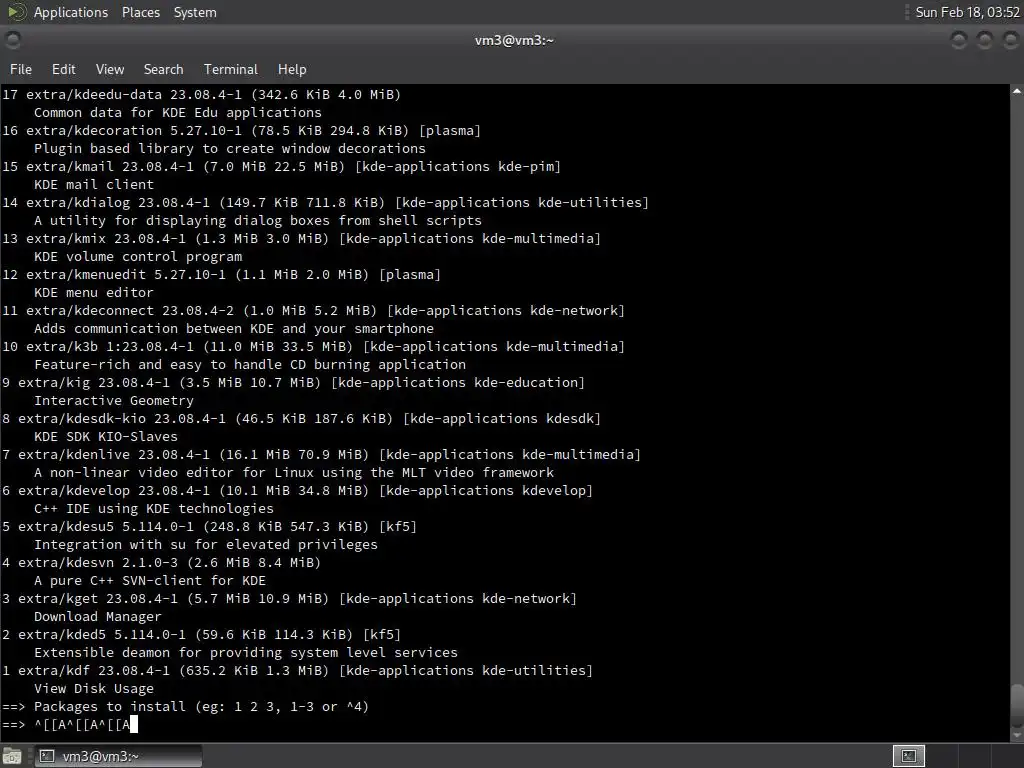Open the Applications panel menu

[x=71, y=12]
